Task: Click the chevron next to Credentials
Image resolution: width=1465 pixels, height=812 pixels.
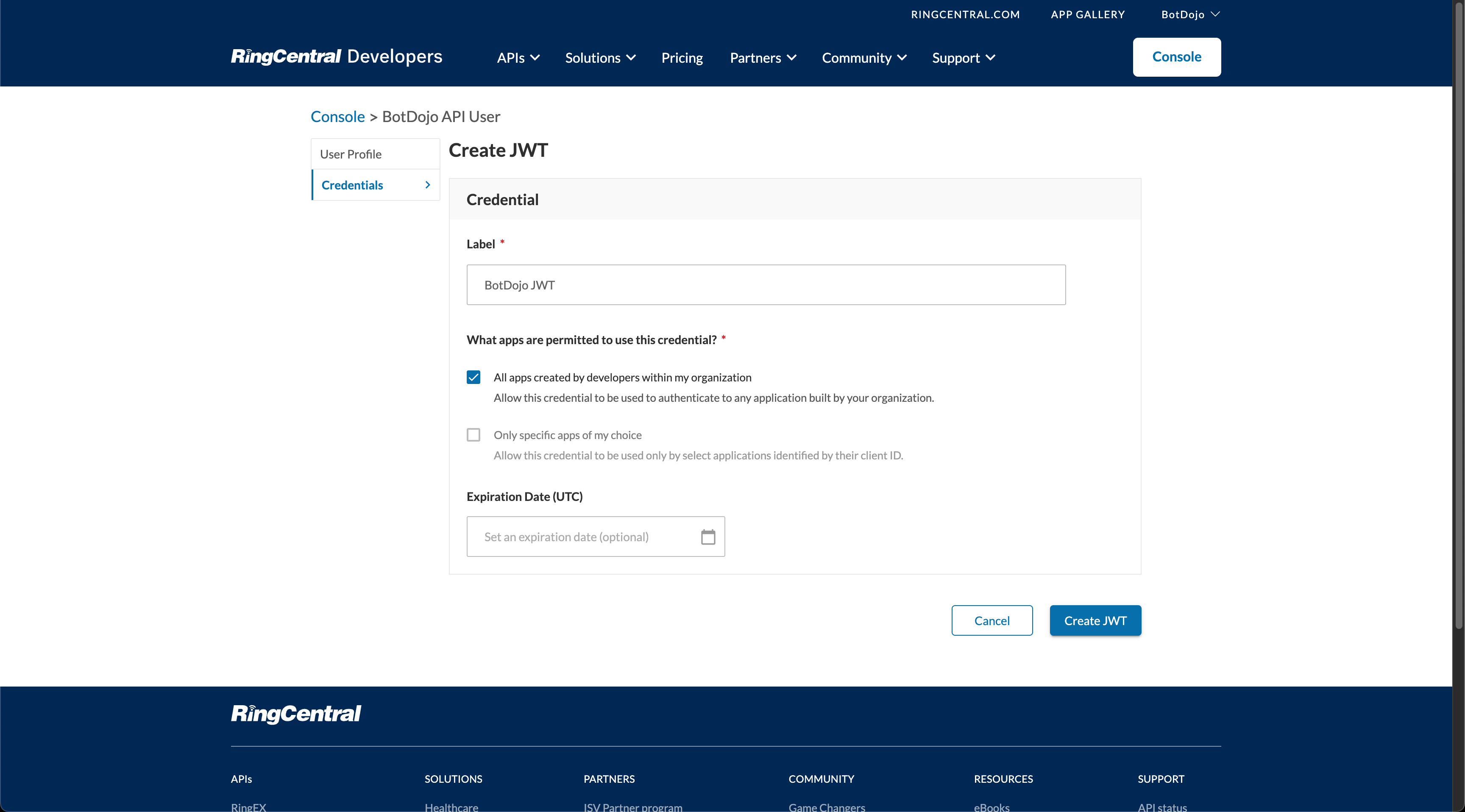Action: [427, 184]
